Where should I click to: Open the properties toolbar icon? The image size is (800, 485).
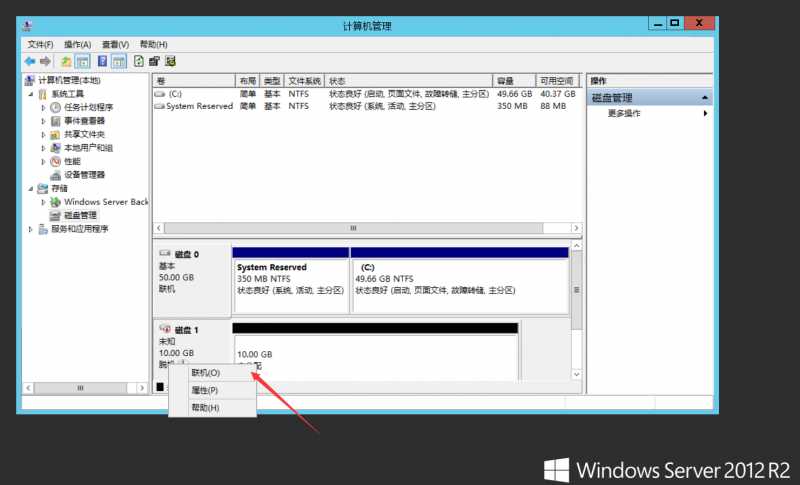(154, 62)
